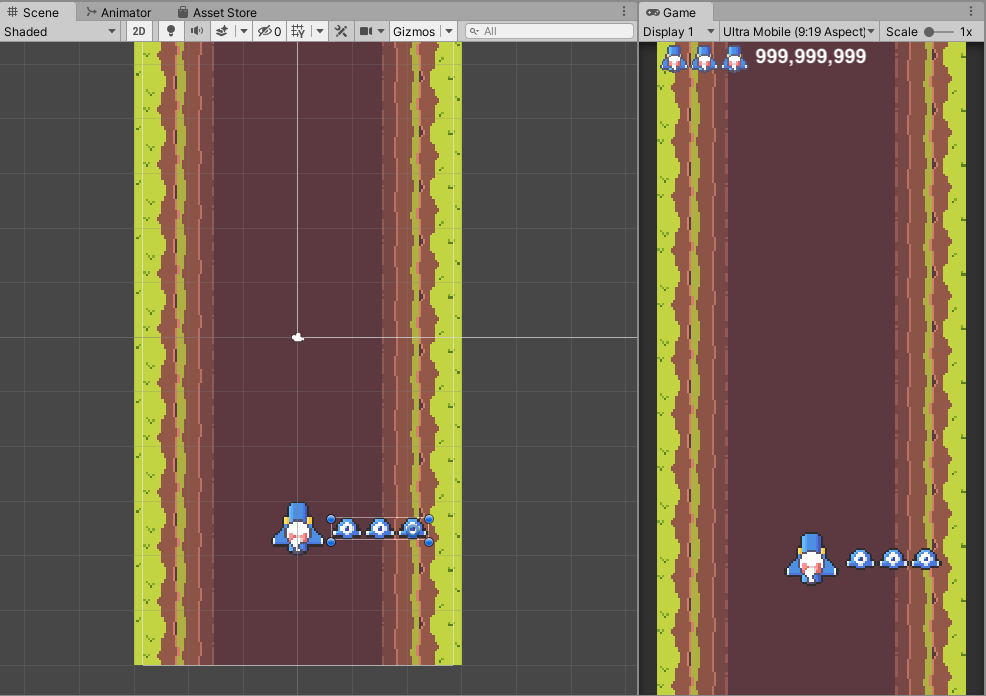The height and width of the screenshot is (696, 986).
Task: Select the player ship in Scene view
Action: pos(298,528)
